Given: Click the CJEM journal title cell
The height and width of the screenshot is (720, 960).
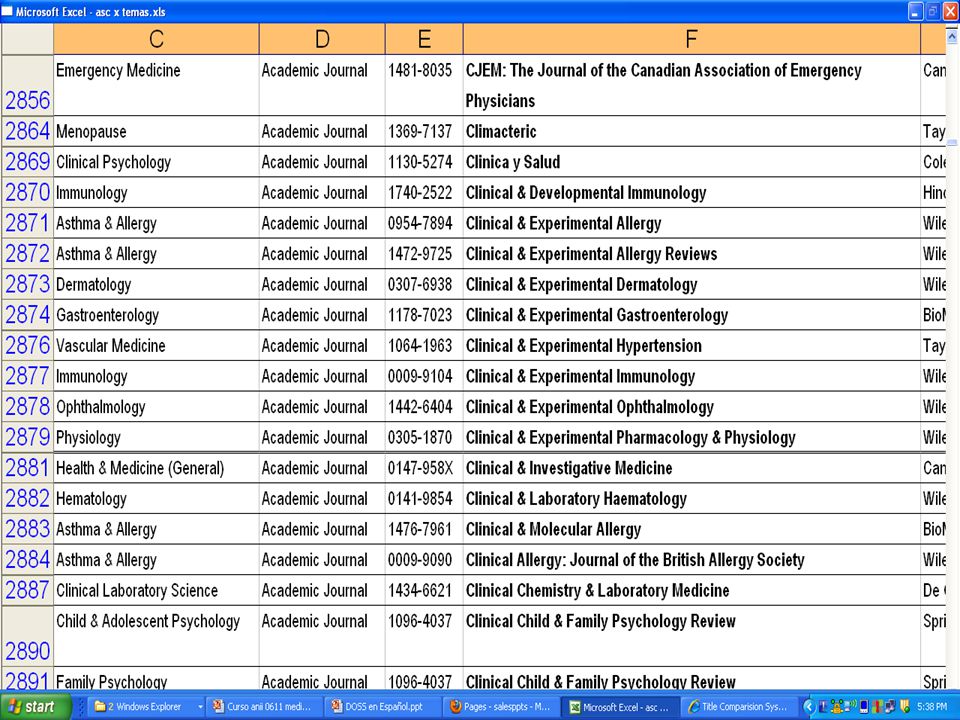Looking at the screenshot, I should pyautogui.click(x=692, y=85).
